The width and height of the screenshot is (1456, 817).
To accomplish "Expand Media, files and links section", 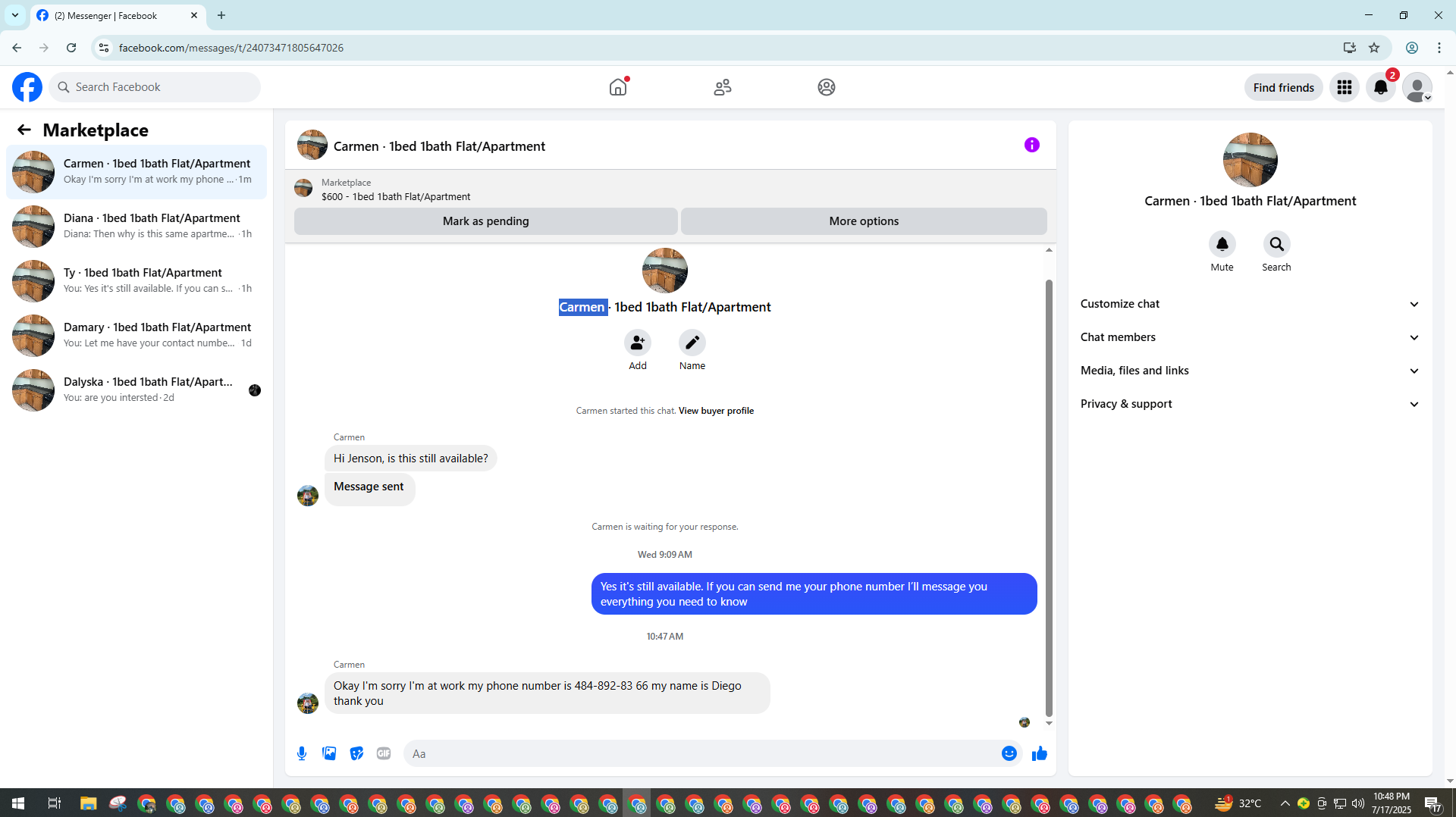I will tap(1250, 371).
